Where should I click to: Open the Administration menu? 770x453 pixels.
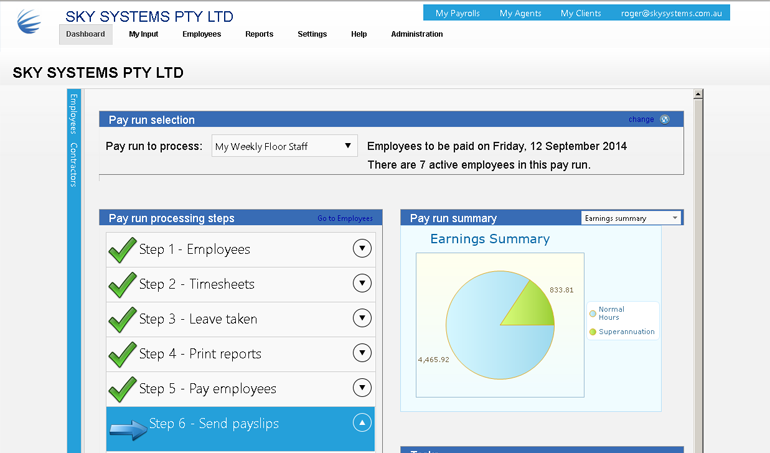click(x=417, y=34)
